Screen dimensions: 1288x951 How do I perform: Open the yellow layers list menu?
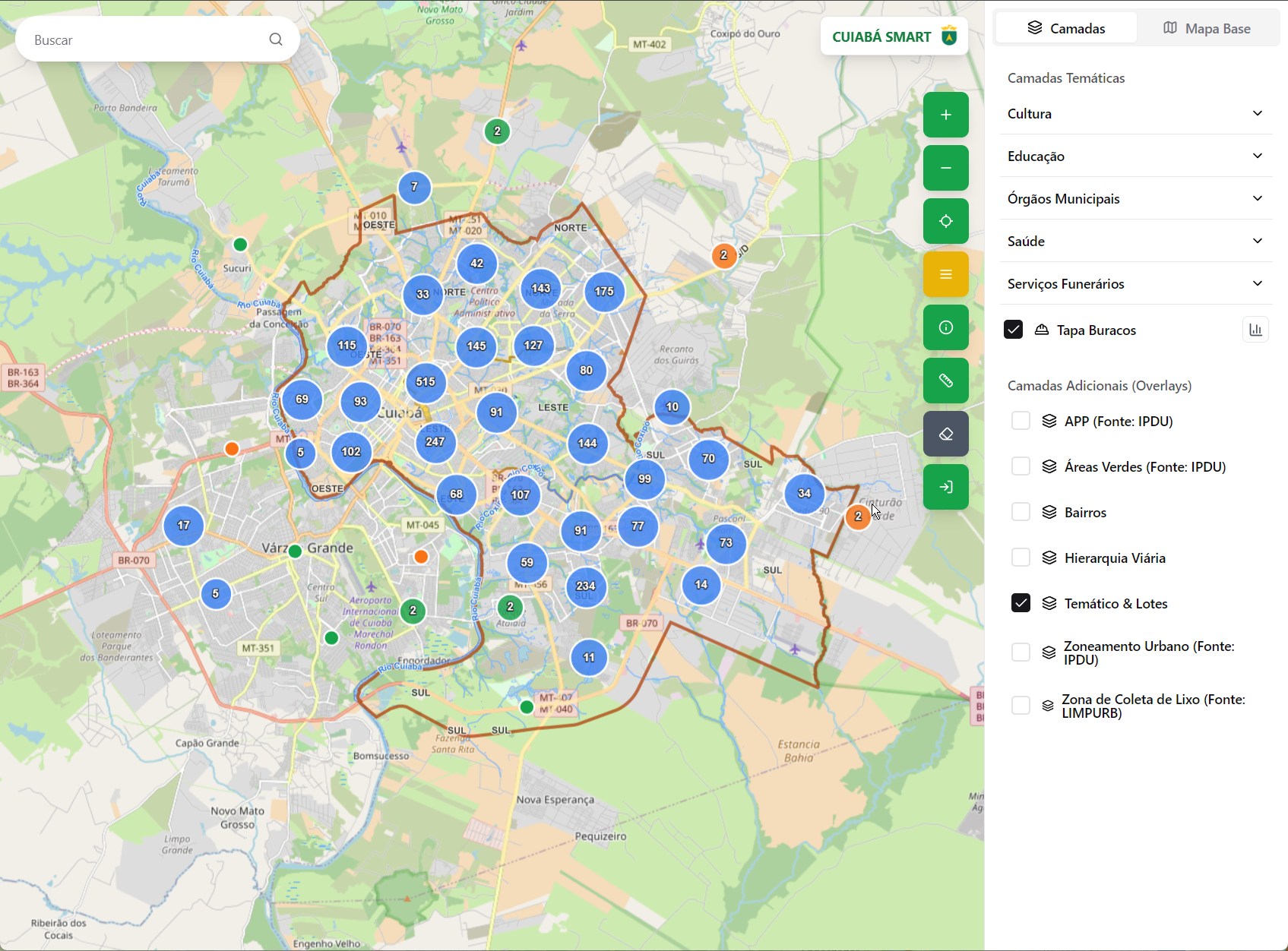tap(945, 273)
